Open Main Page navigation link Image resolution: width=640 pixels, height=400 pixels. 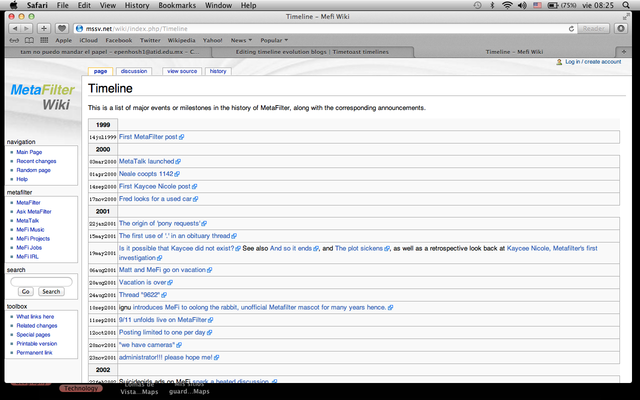pos(29,152)
